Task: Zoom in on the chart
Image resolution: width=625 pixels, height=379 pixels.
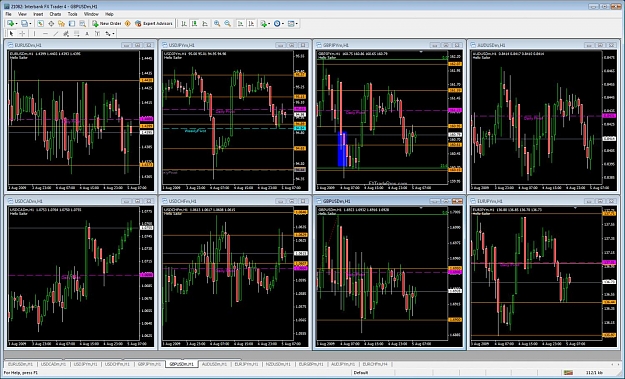Action: (217, 24)
